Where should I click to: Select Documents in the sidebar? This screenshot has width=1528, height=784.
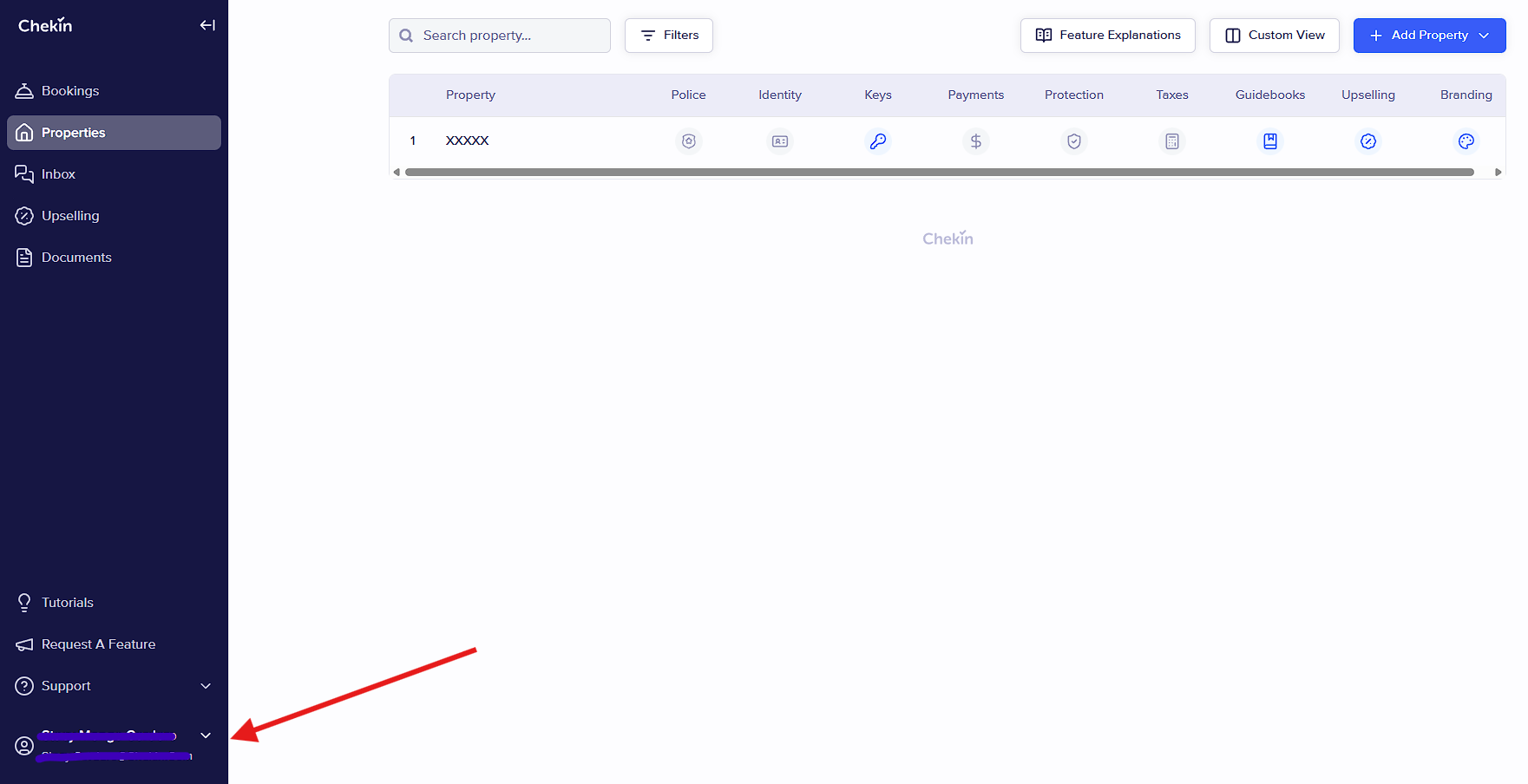coord(76,258)
